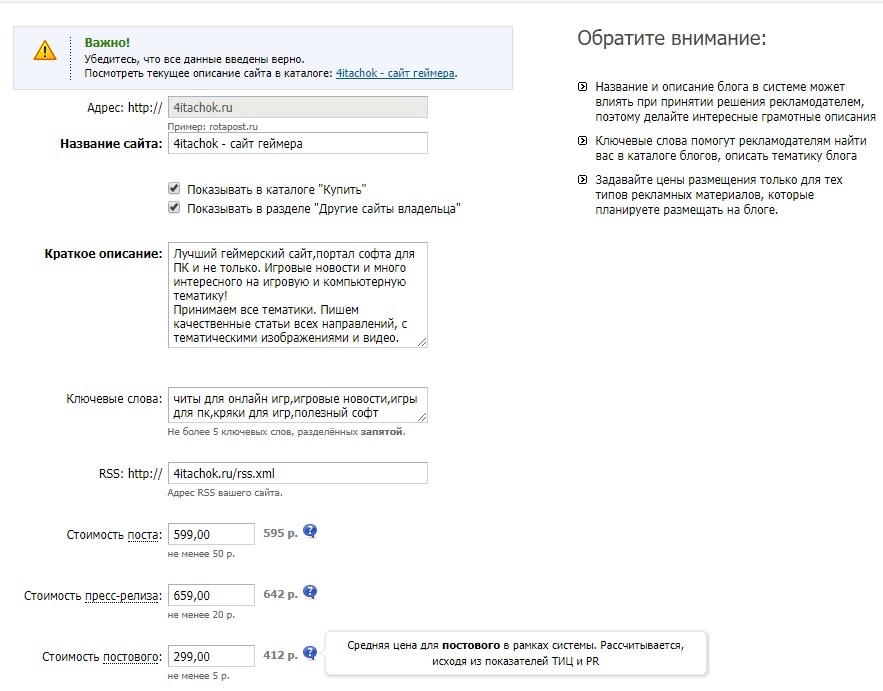Click press-release price field showing 659,00

tap(211, 596)
